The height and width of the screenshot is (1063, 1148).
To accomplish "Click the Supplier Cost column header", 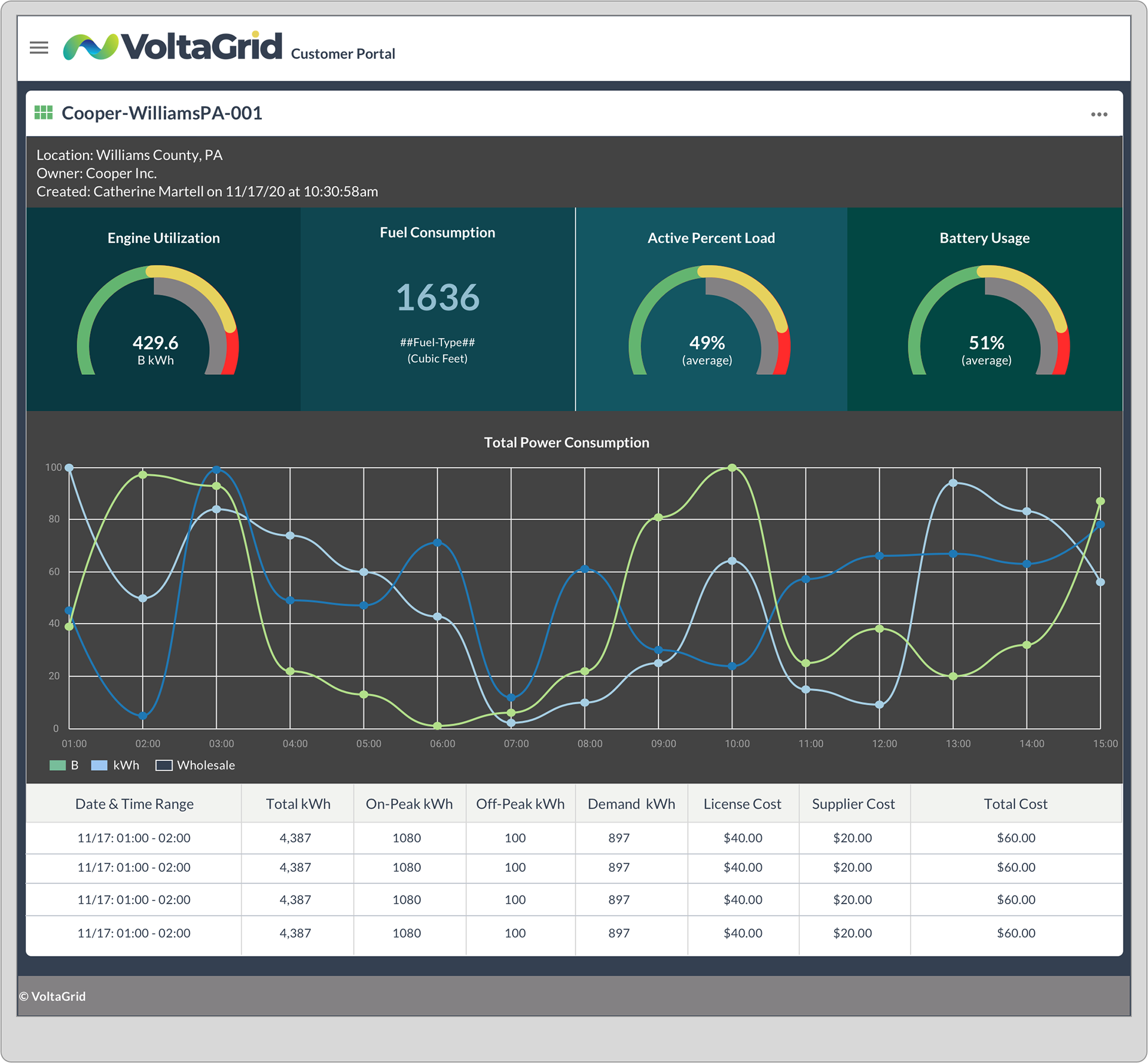I will click(x=853, y=804).
